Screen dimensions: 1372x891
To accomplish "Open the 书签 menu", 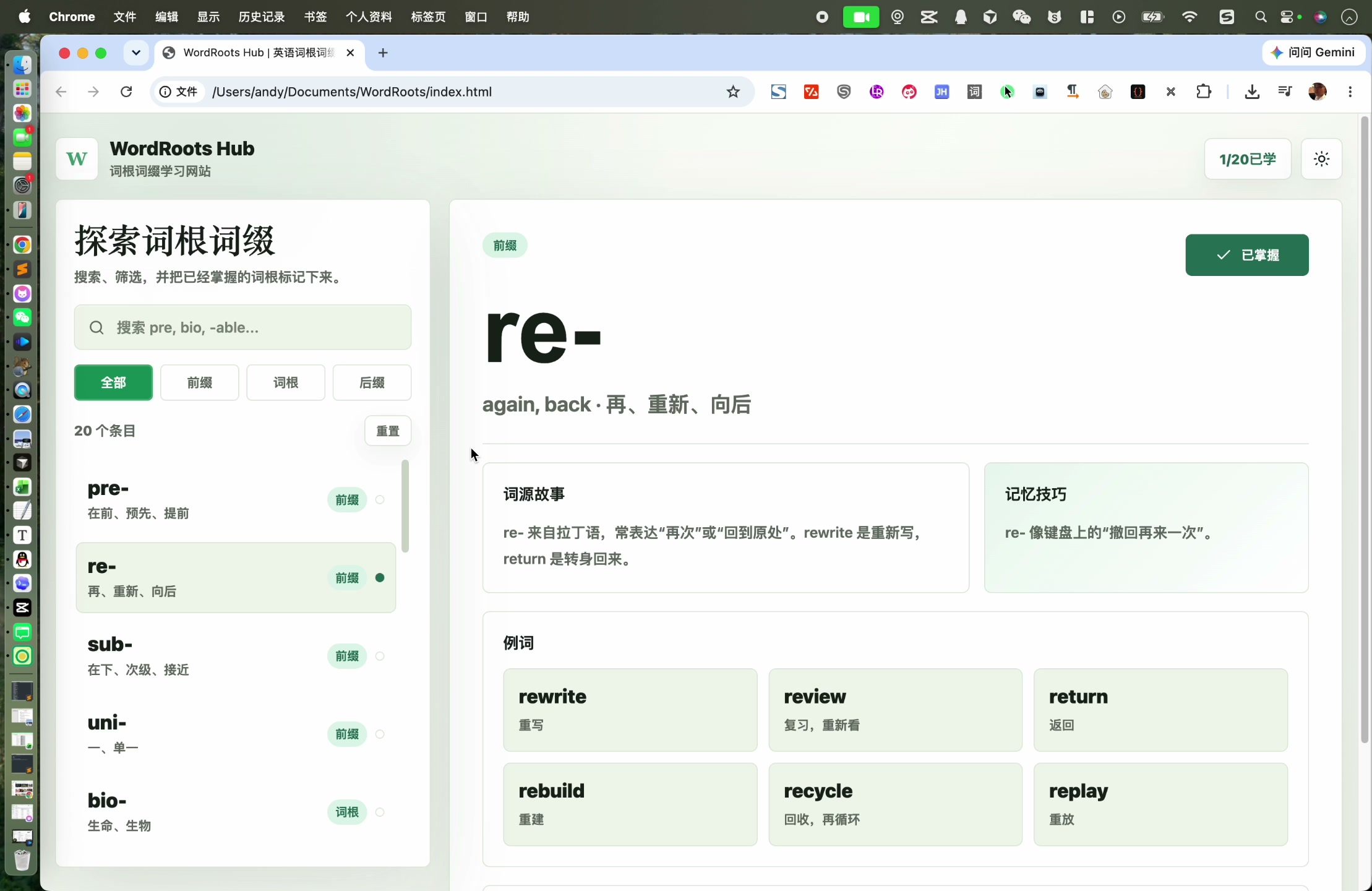I will pyautogui.click(x=315, y=17).
